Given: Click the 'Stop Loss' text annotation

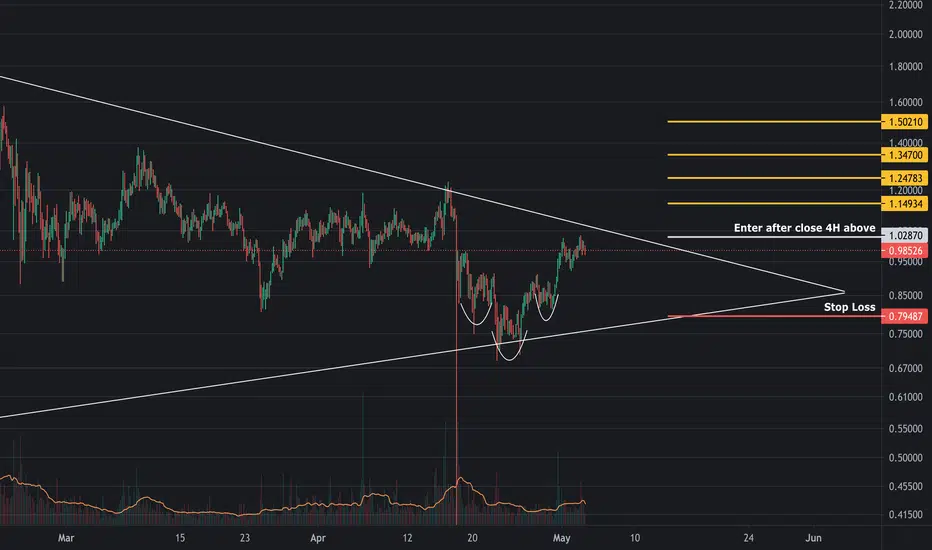Looking at the screenshot, I should click(x=849, y=307).
